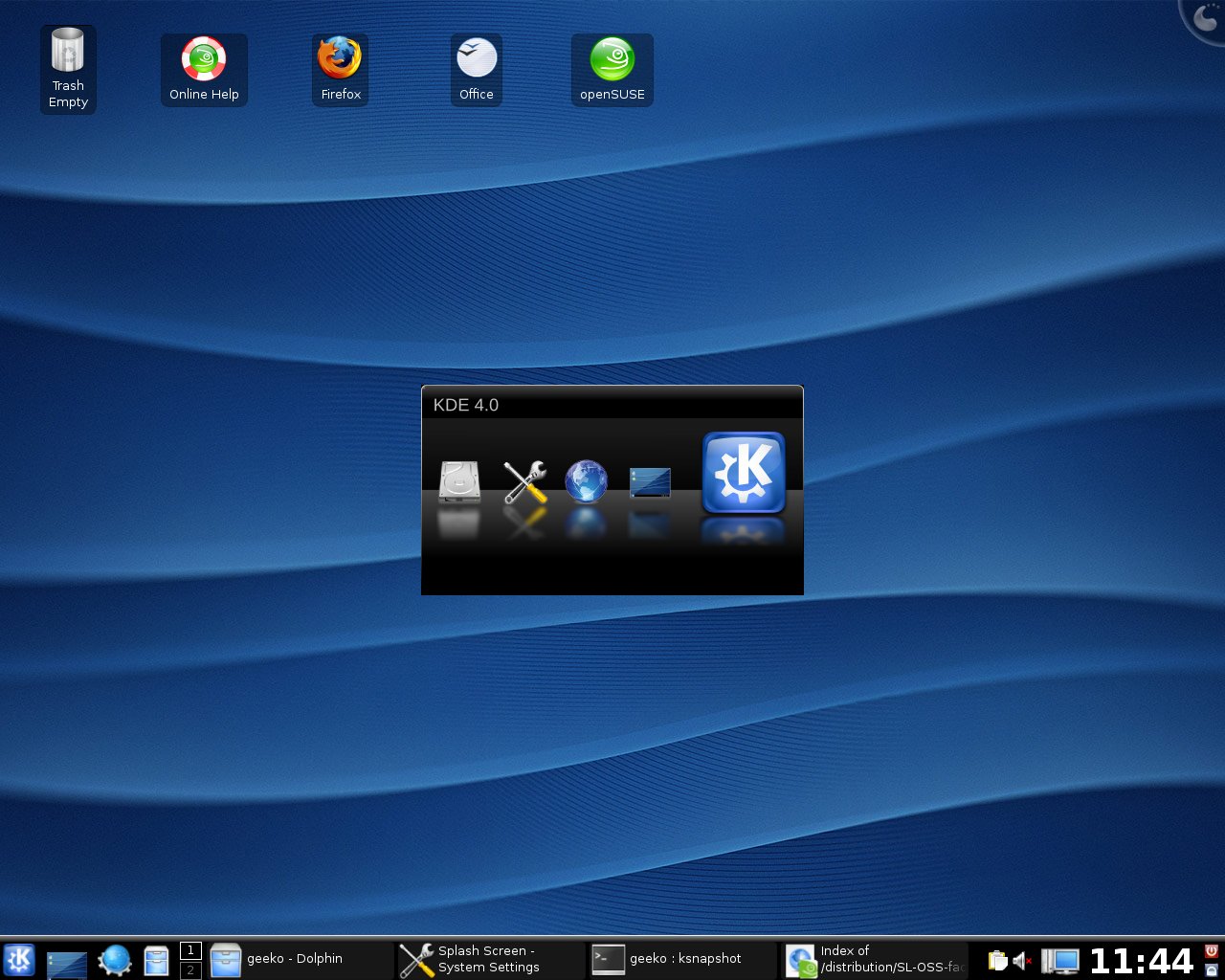Launch Dolphin from the panel quick launcher

pyautogui.click(x=156, y=959)
